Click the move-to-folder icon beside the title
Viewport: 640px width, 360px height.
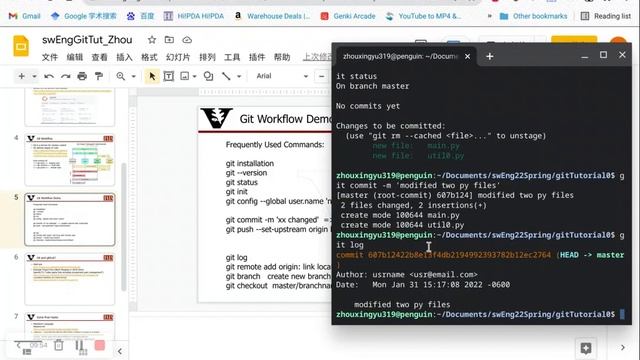169,40
